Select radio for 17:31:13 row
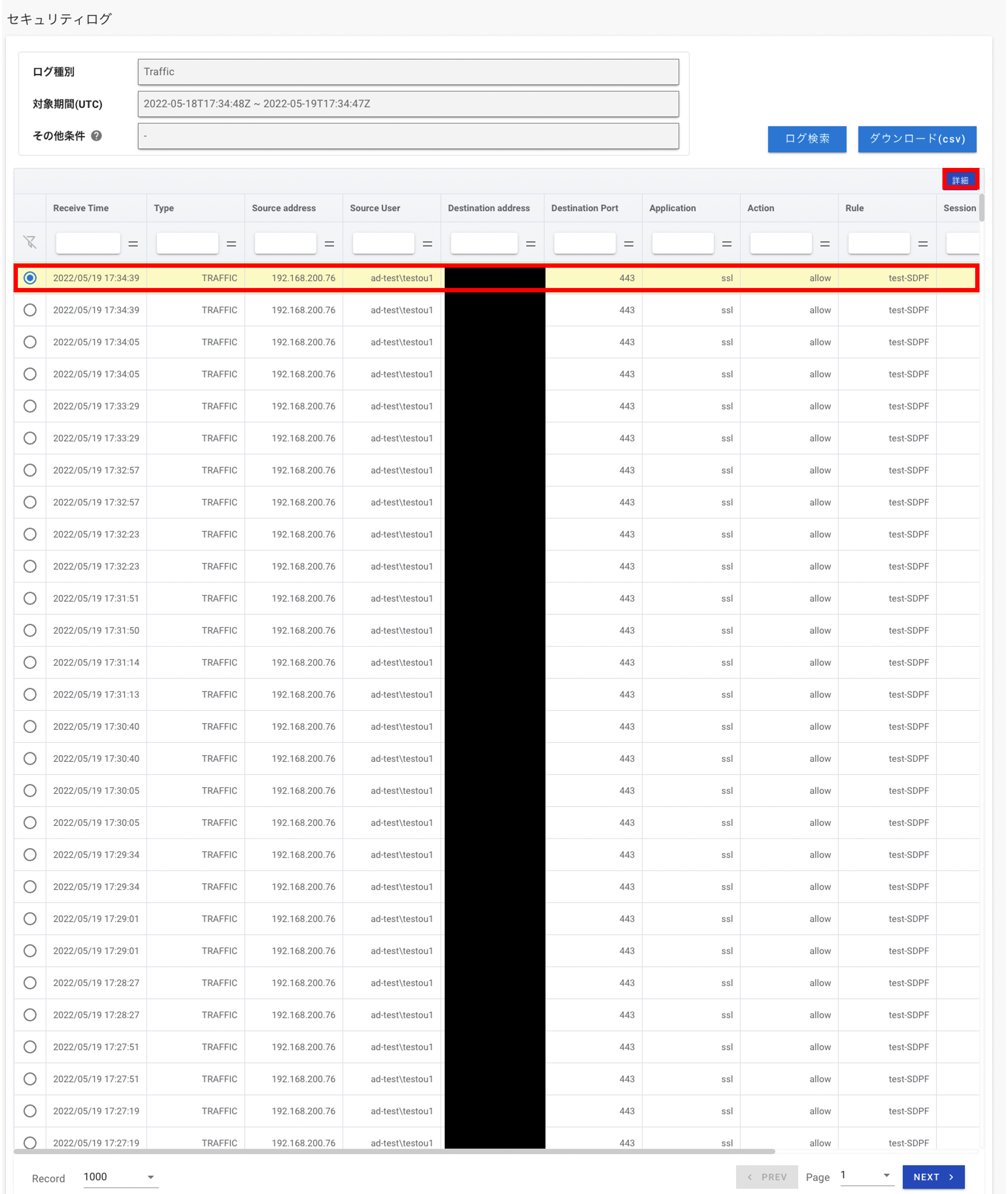This screenshot has height=1194, width=1008. point(30,694)
